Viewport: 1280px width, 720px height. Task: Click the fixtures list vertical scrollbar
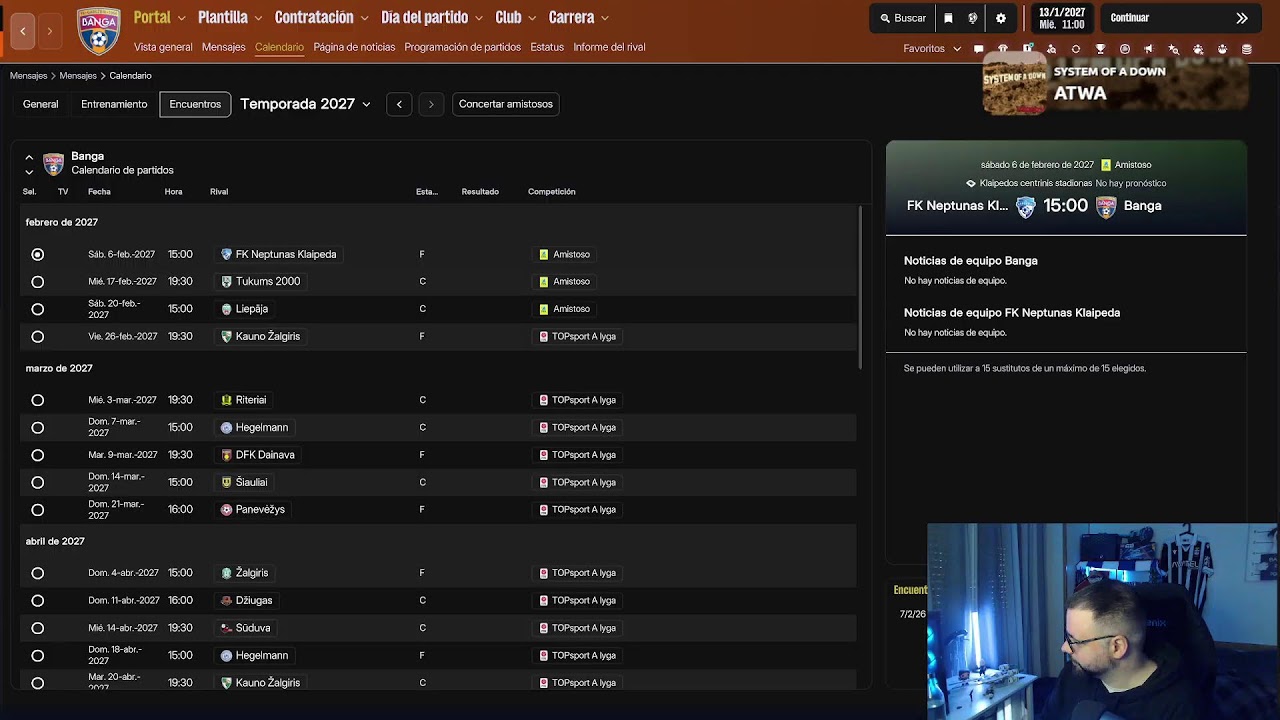(x=859, y=289)
